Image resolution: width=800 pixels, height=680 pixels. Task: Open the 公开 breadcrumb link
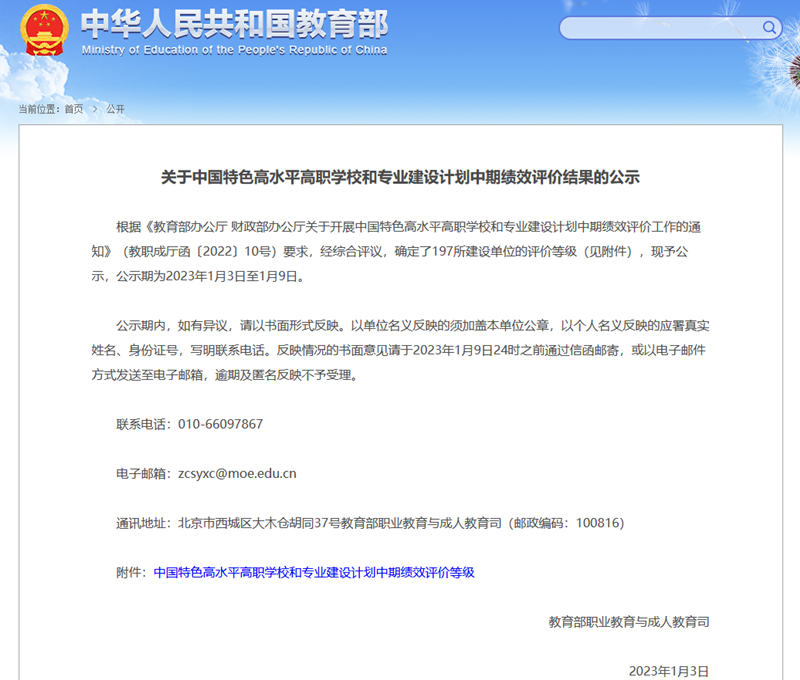(115, 109)
